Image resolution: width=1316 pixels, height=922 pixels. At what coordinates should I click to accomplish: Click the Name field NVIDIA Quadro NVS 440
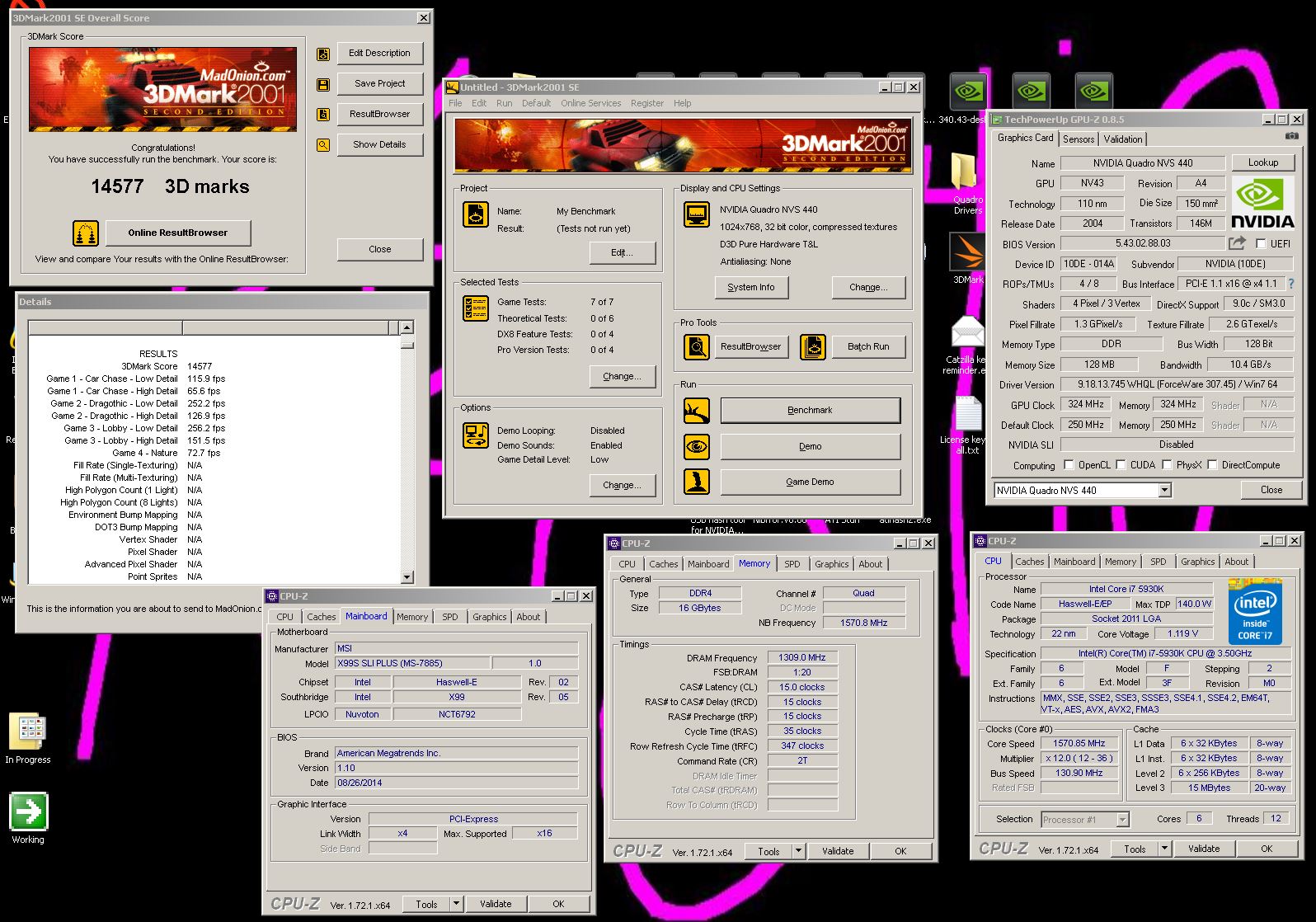tap(1143, 163)
